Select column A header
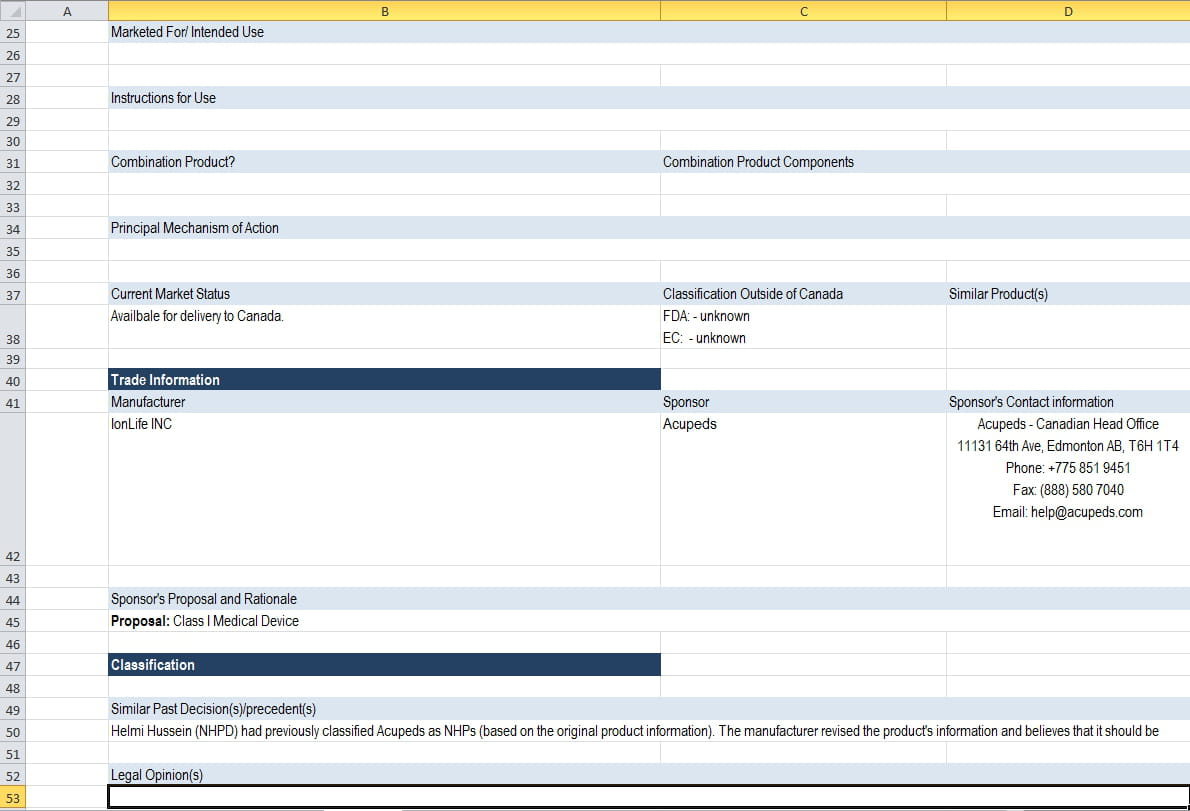Viewport: 1190px width, 811px height. coord(67,10)
